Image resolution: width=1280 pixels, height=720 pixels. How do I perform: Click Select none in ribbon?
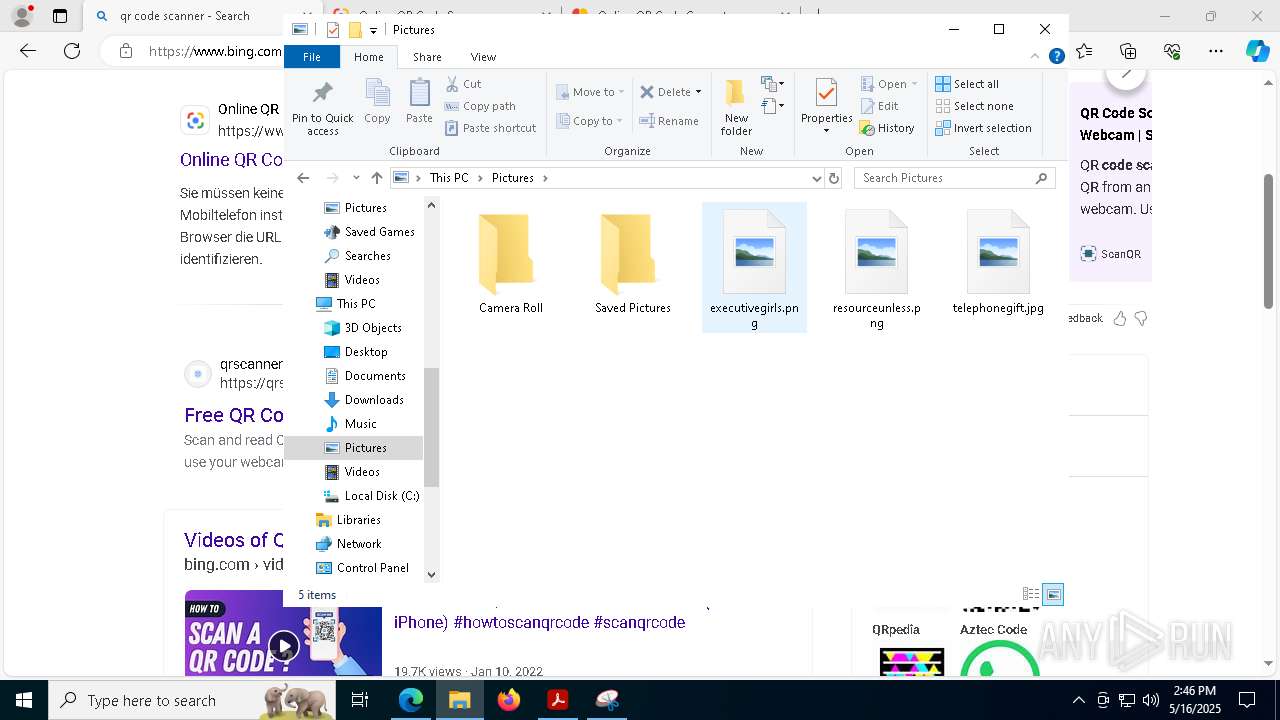click(x=974, y=106)
